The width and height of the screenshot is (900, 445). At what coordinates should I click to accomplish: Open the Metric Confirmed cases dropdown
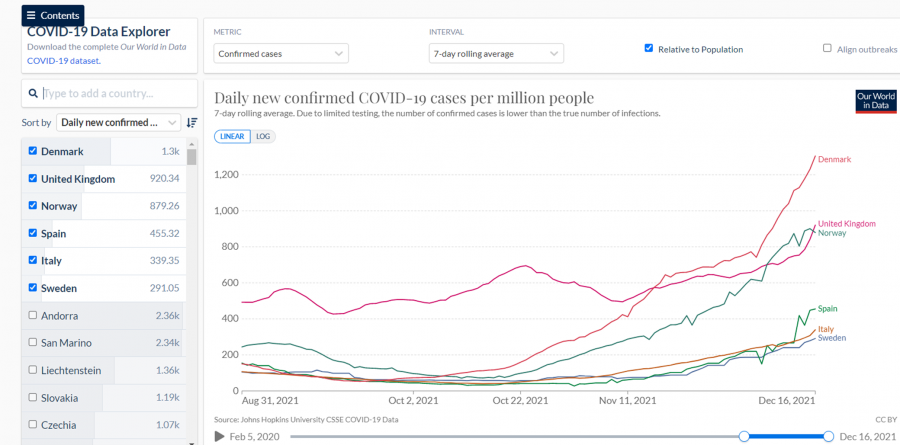point(281,53)
